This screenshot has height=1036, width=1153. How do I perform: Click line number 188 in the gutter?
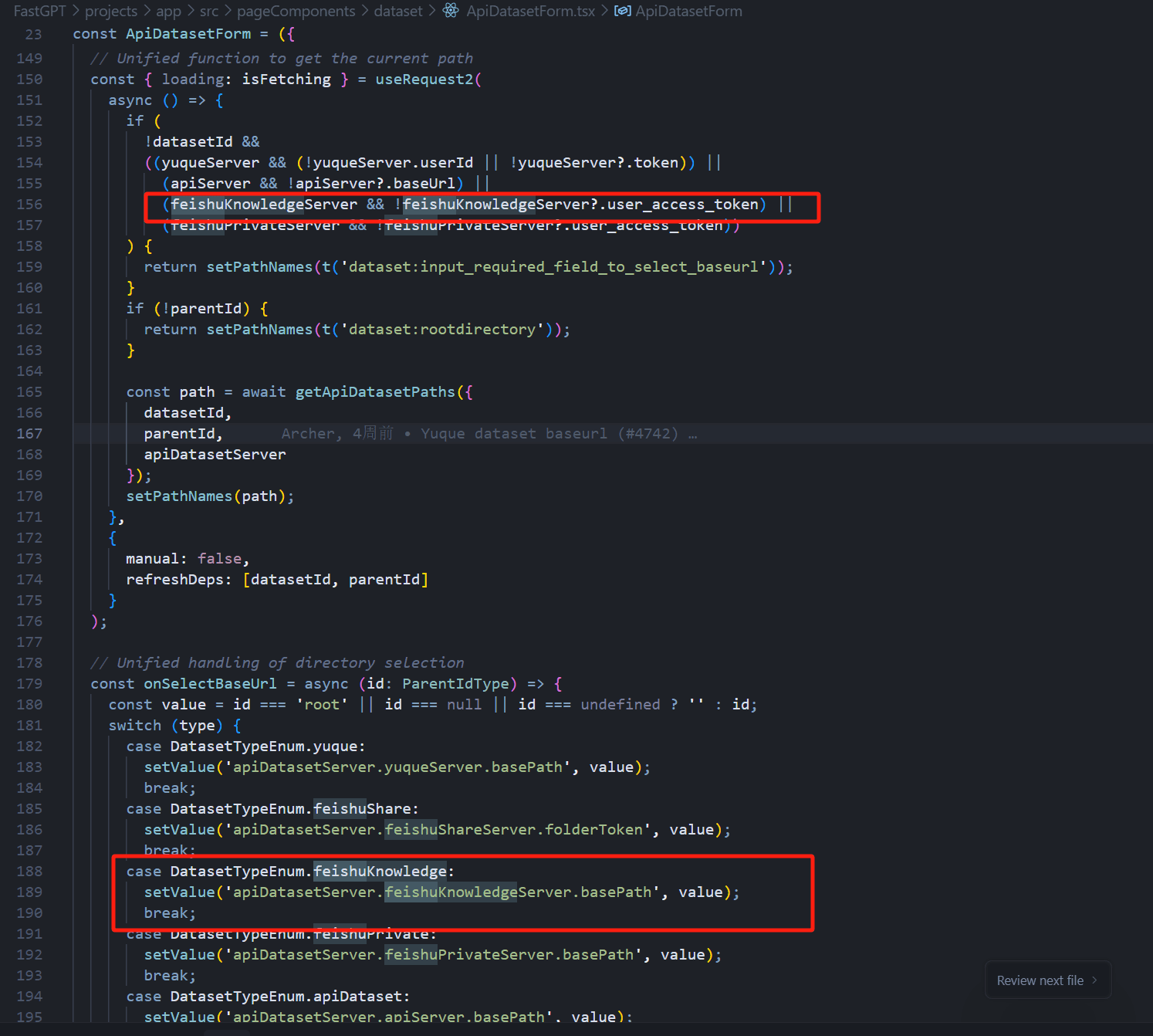tap(29, 872)
